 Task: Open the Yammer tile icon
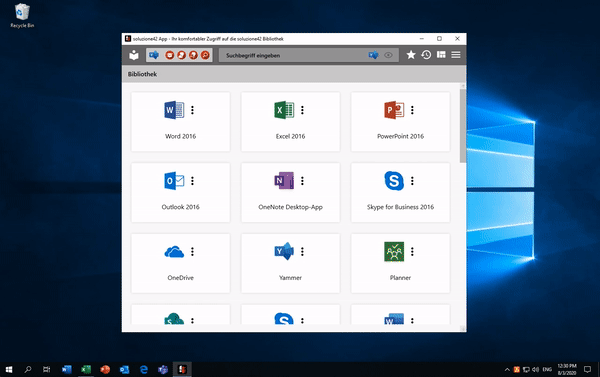(x=284, y=251)
